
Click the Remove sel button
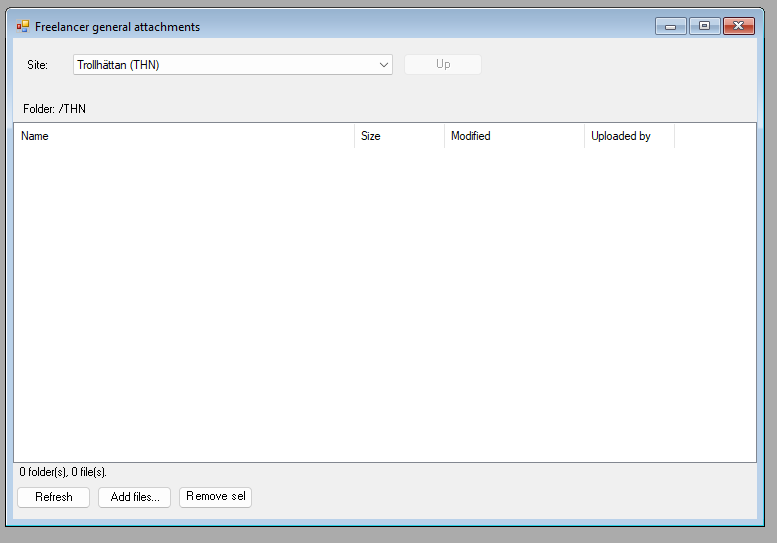pyautogui.click(x=216, y=496)
